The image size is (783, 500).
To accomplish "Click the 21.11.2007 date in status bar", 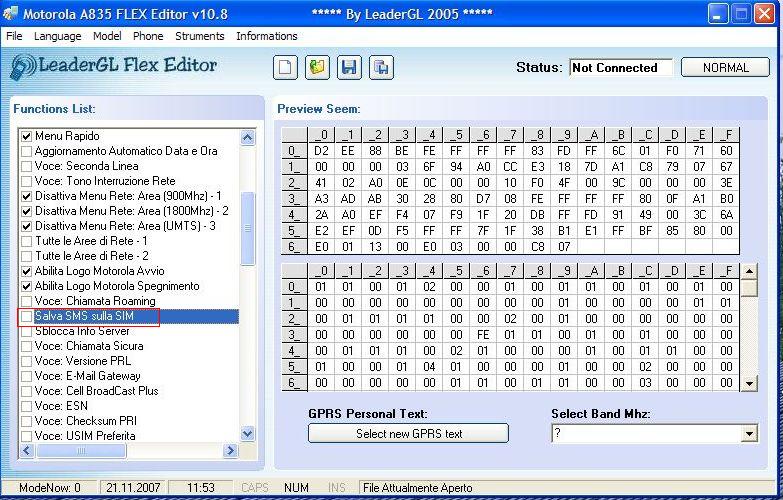I will coord(133,488).
